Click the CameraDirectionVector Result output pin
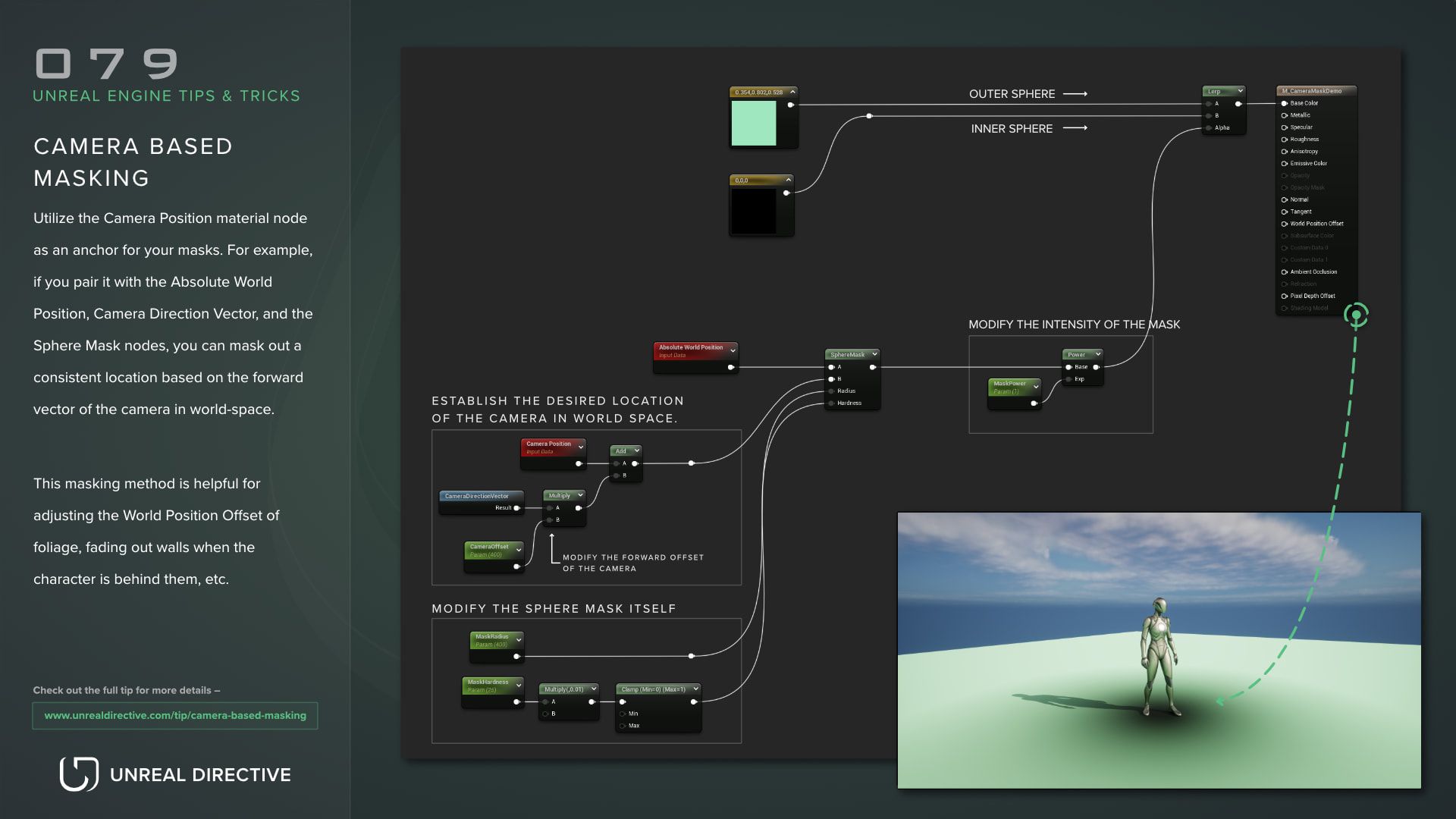Screen dimensions: 1456x819 pos(517,508)
